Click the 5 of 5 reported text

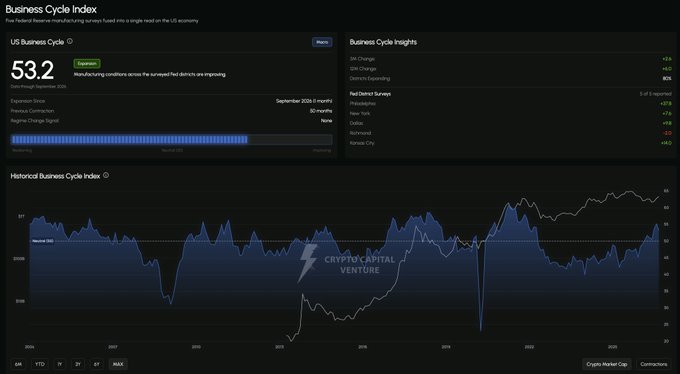[655, 94]
